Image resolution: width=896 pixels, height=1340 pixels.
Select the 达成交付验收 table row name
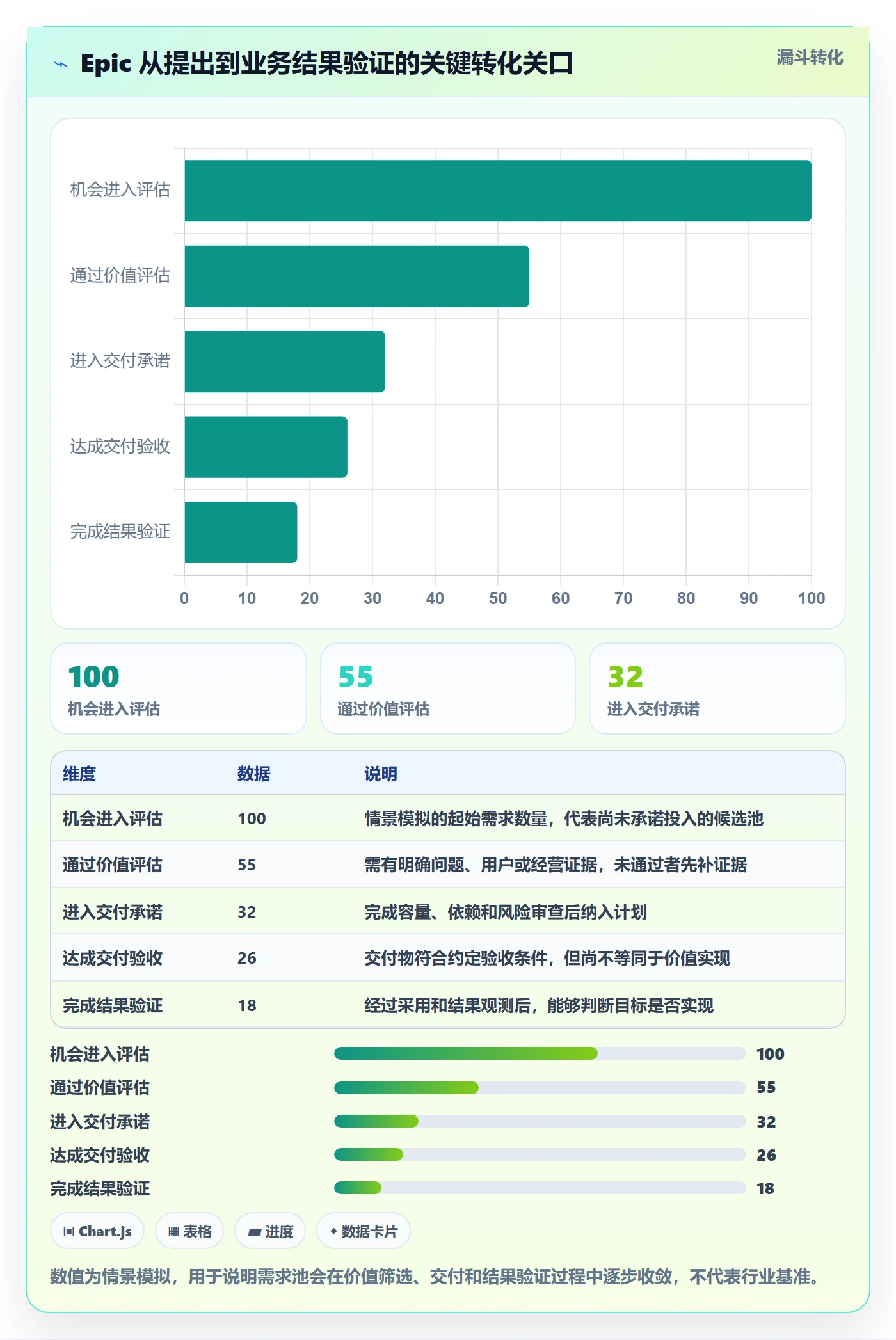(113, 958)
